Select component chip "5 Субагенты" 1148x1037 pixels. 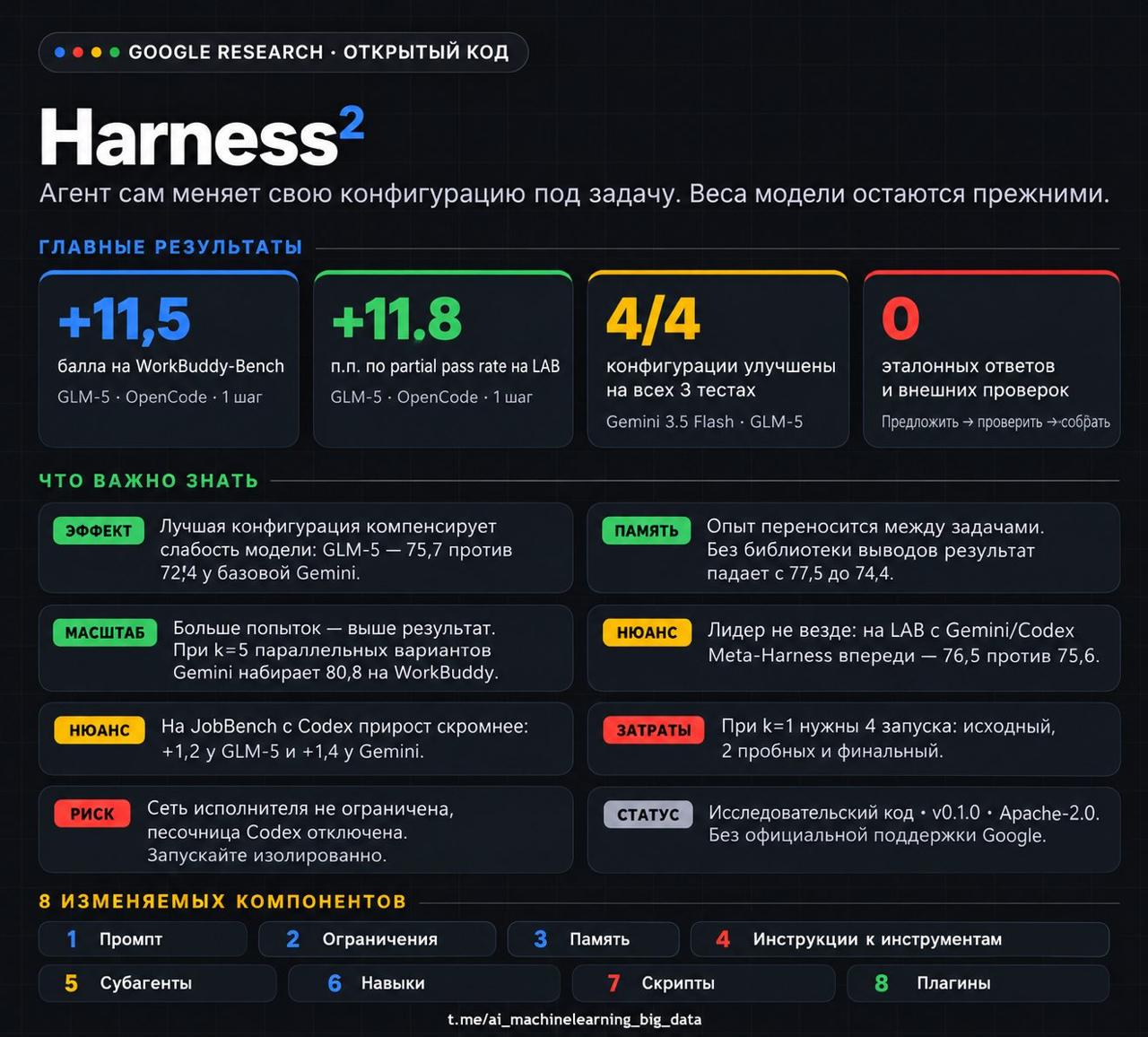[x=157, y=983]
